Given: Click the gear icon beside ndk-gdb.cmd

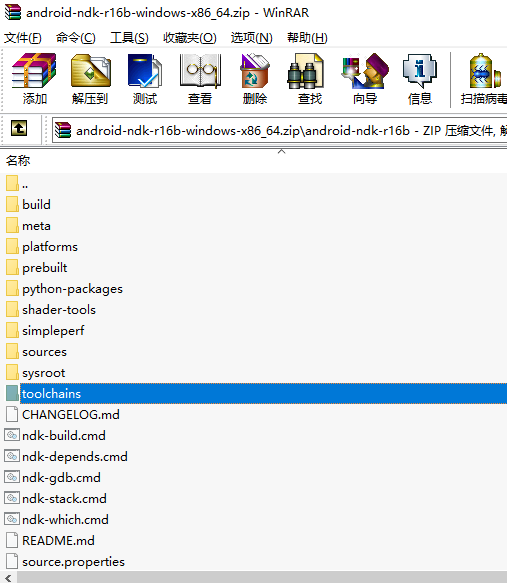Looking at the screenshot, I should coord(12,477).
